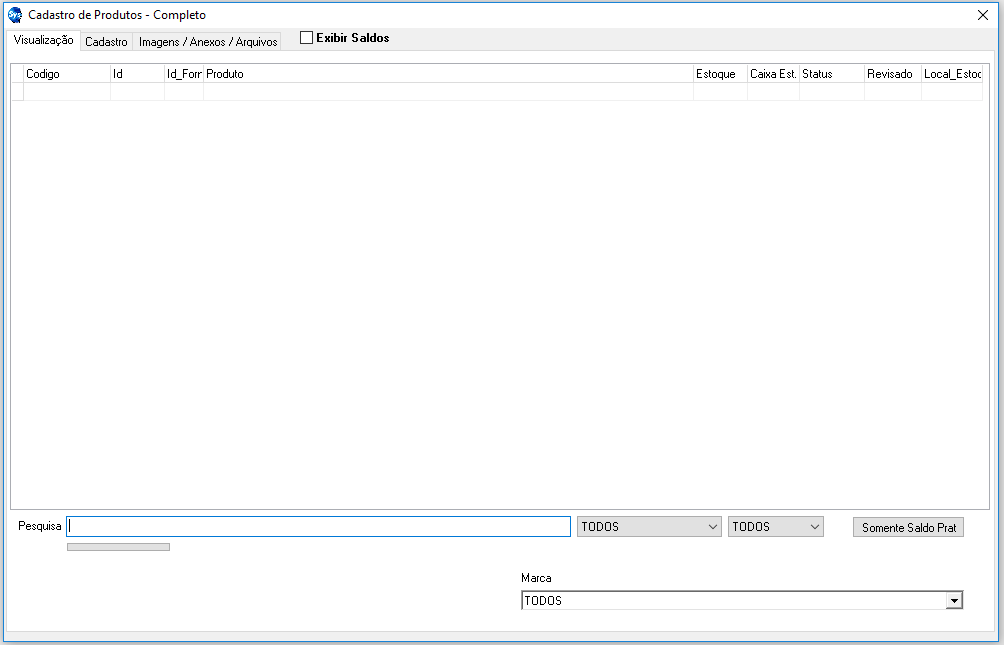Screen dimensions: 1004x645
Task: Click the Revisado column header
Action: [x=892, y=74]
